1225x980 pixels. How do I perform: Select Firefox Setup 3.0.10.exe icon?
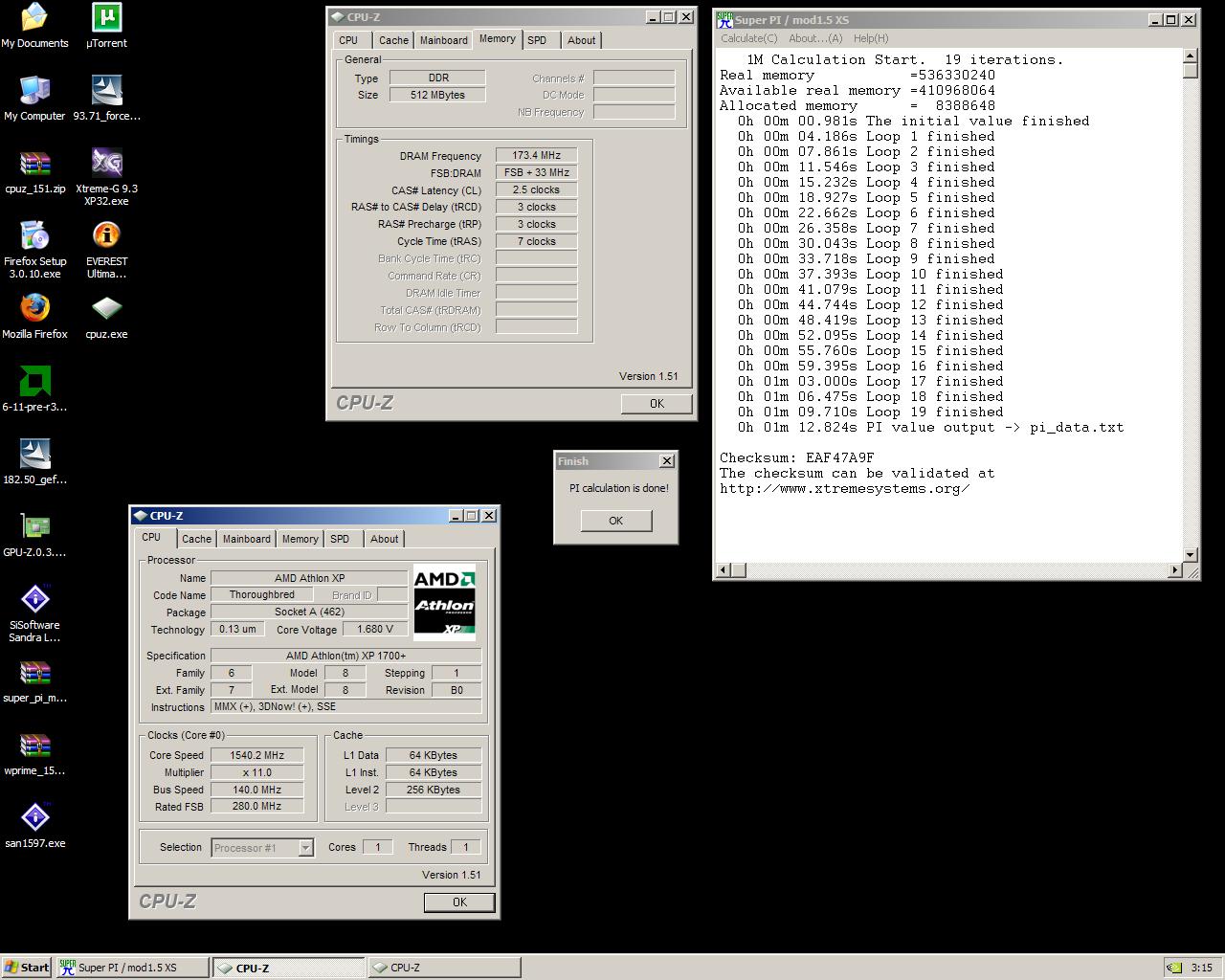point(34,250)
